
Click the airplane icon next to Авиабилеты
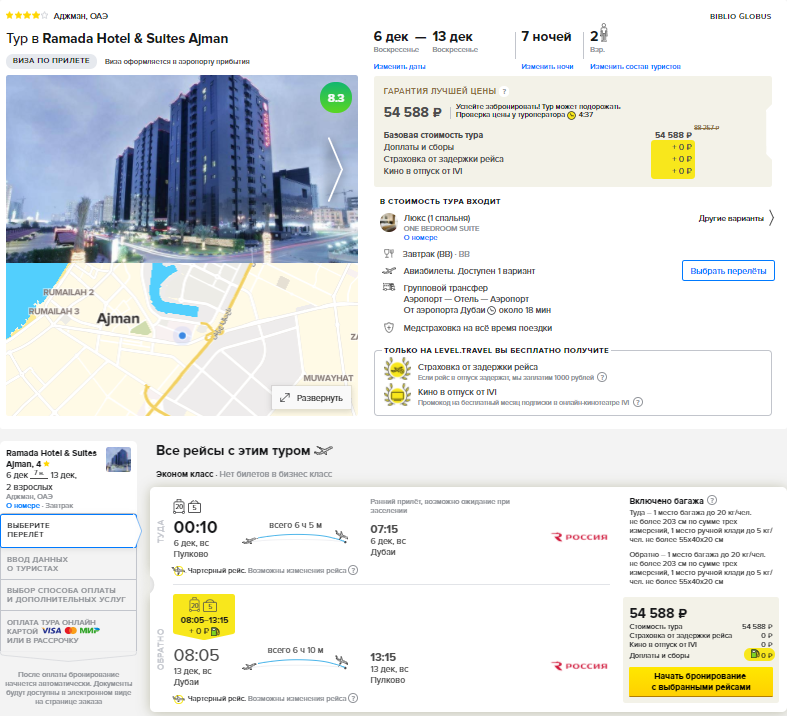point(389,271)
